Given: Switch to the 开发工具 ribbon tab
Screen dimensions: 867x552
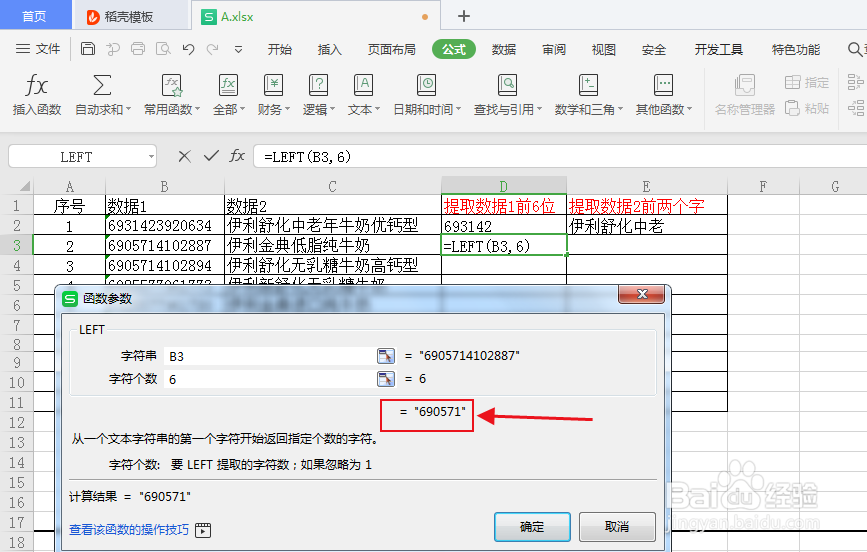Looking at the screenshot, I should pos(719,49).
